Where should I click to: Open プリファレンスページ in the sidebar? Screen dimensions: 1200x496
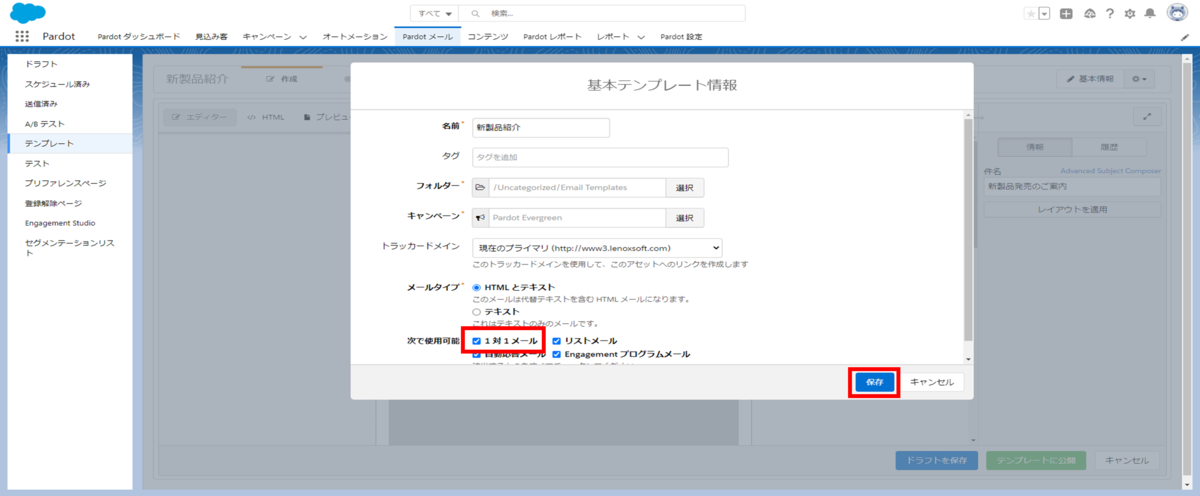pos(65,183)
